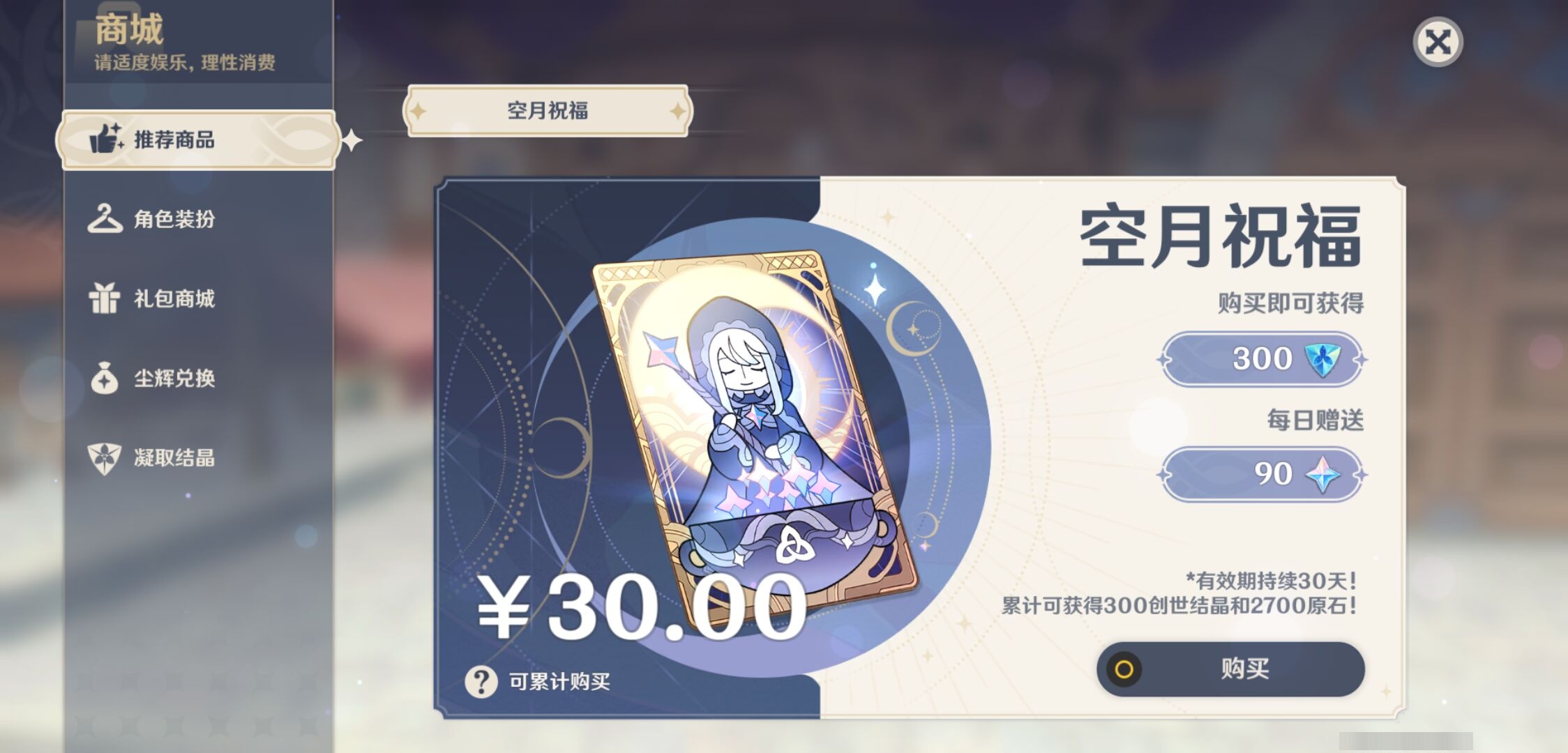Click the Primogem icon next to 90
This screenshot has height=753, width=1568.
pos(1322,474)
